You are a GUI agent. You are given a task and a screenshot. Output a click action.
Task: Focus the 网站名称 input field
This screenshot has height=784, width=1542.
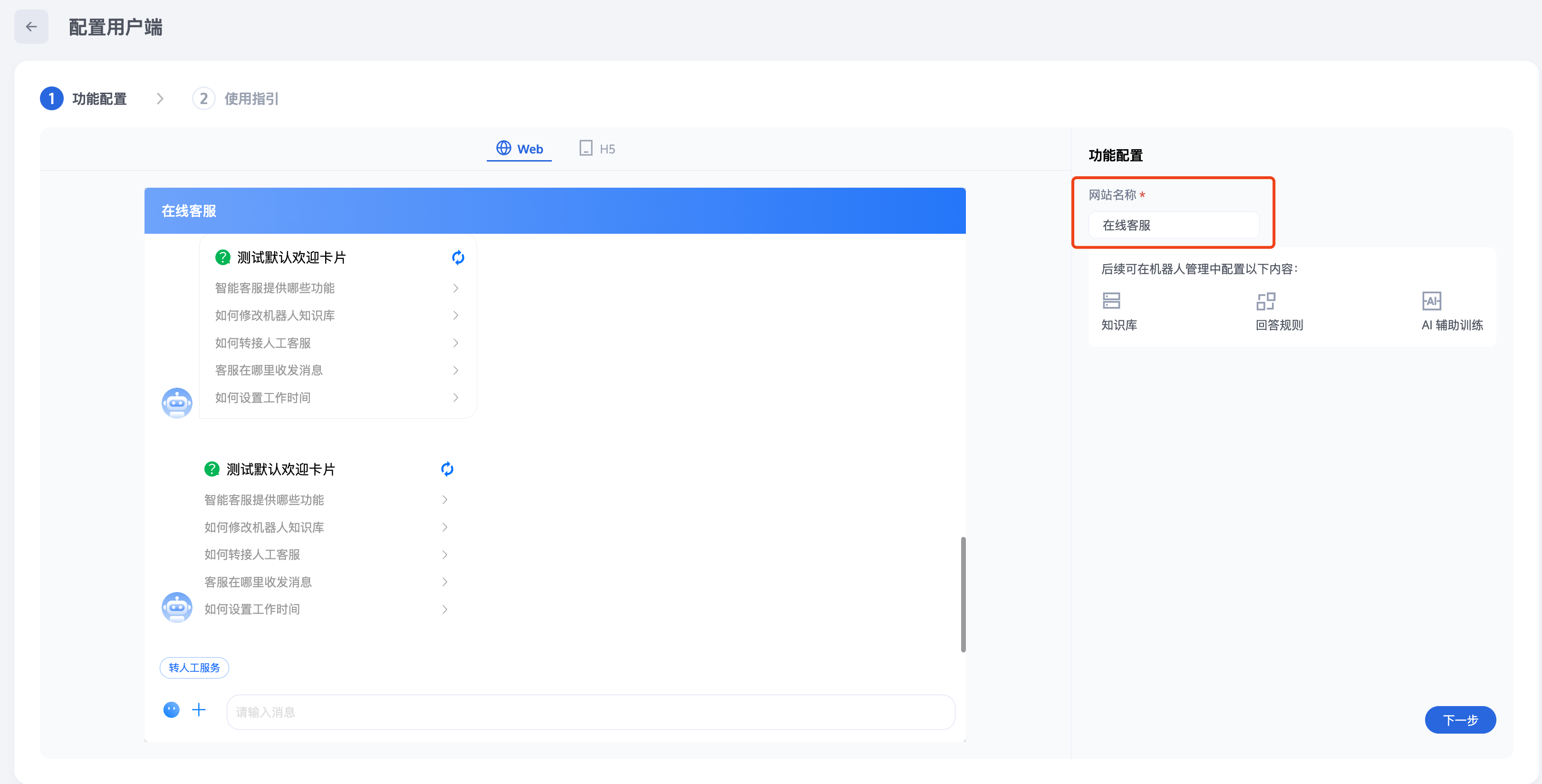[1173, 225]
